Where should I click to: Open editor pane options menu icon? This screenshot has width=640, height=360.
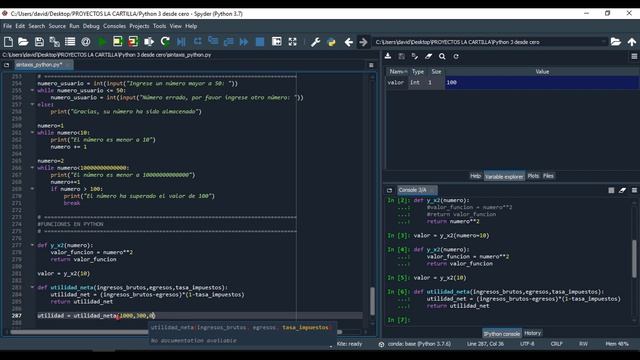(371, 65)
